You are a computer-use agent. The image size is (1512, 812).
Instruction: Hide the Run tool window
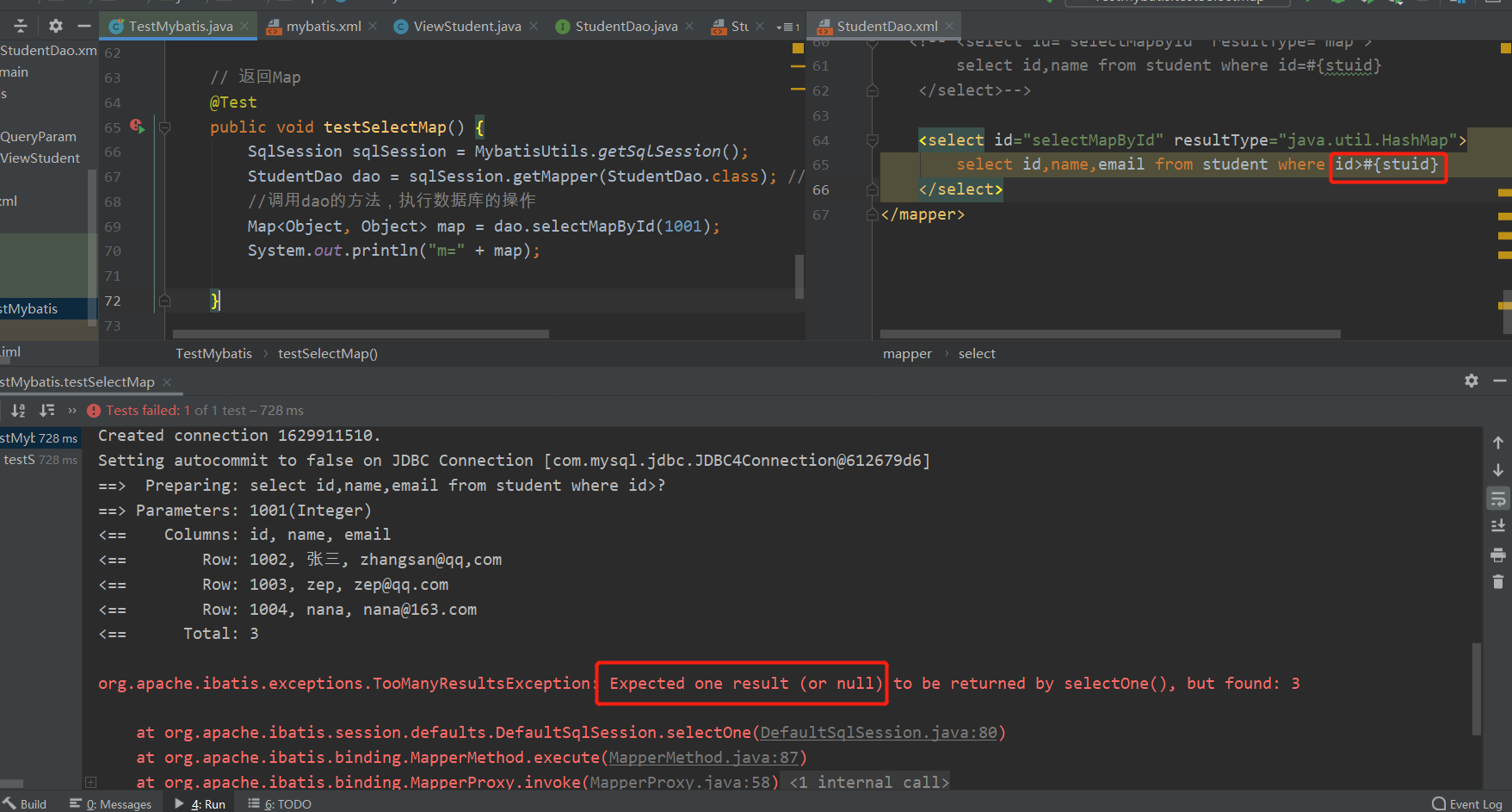coord(1500,381)
